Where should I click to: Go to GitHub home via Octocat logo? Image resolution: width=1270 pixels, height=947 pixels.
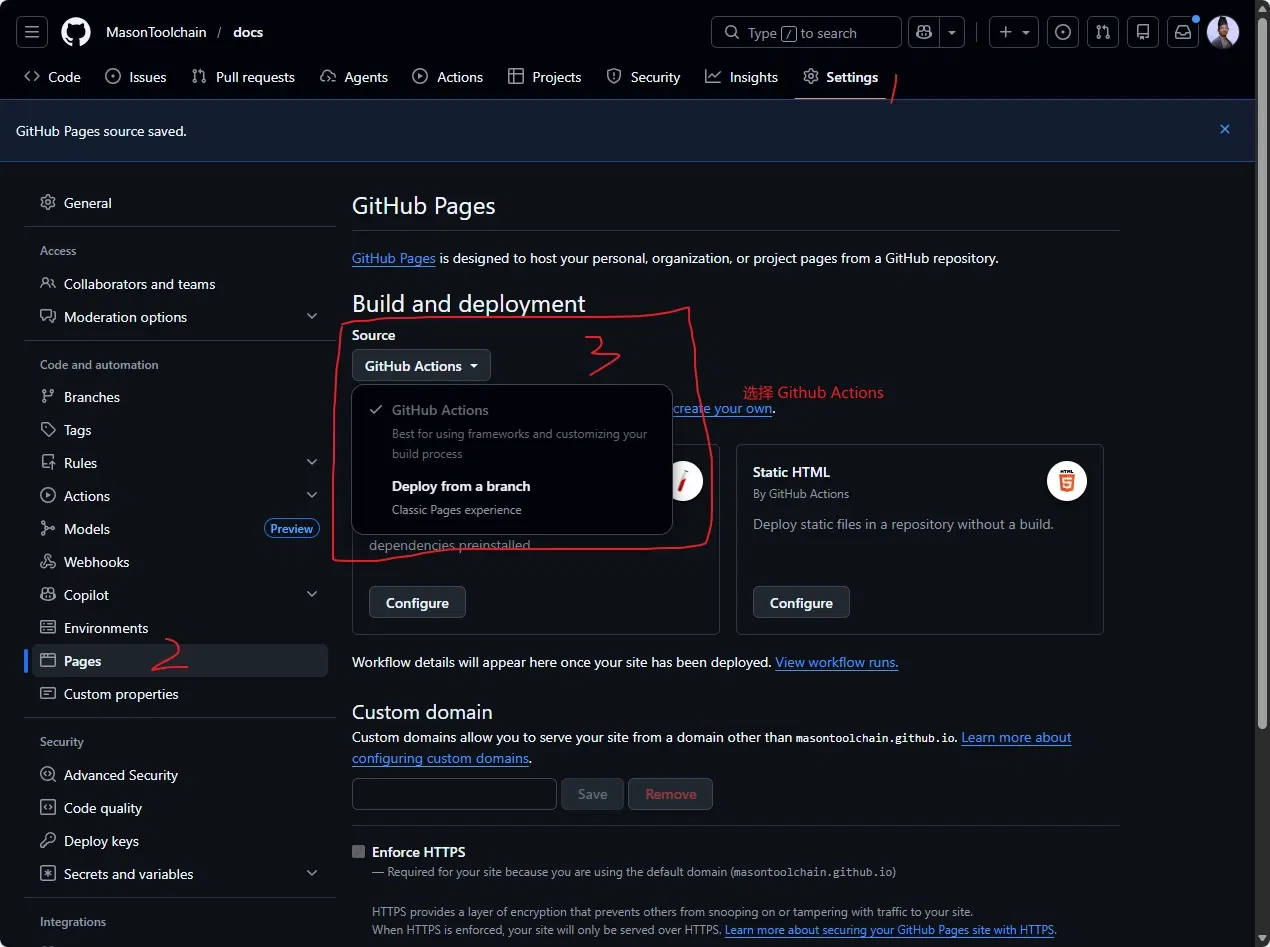pos(76,32)
